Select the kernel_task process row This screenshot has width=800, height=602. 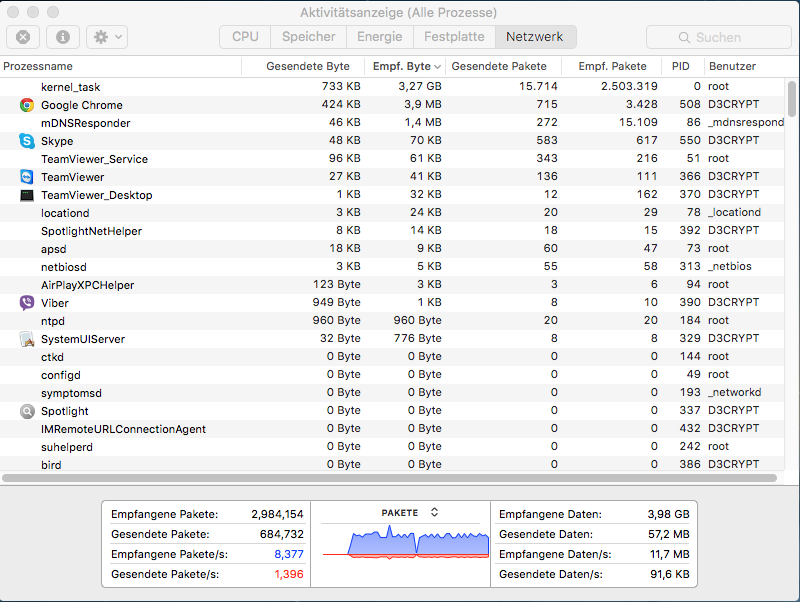[x=392, y=87]
